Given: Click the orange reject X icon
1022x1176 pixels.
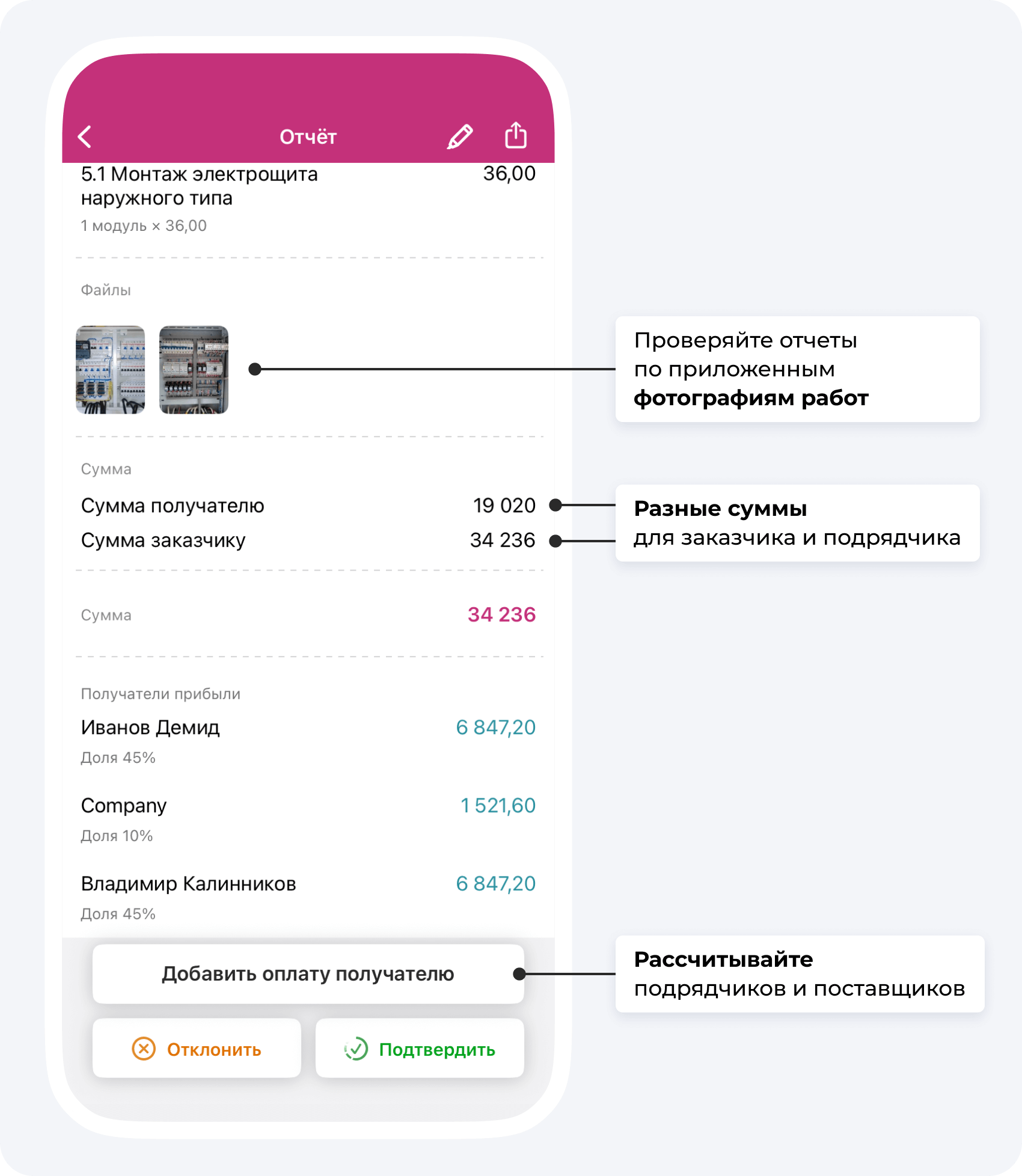Looking at the screenshot, I should [144, 1049].
